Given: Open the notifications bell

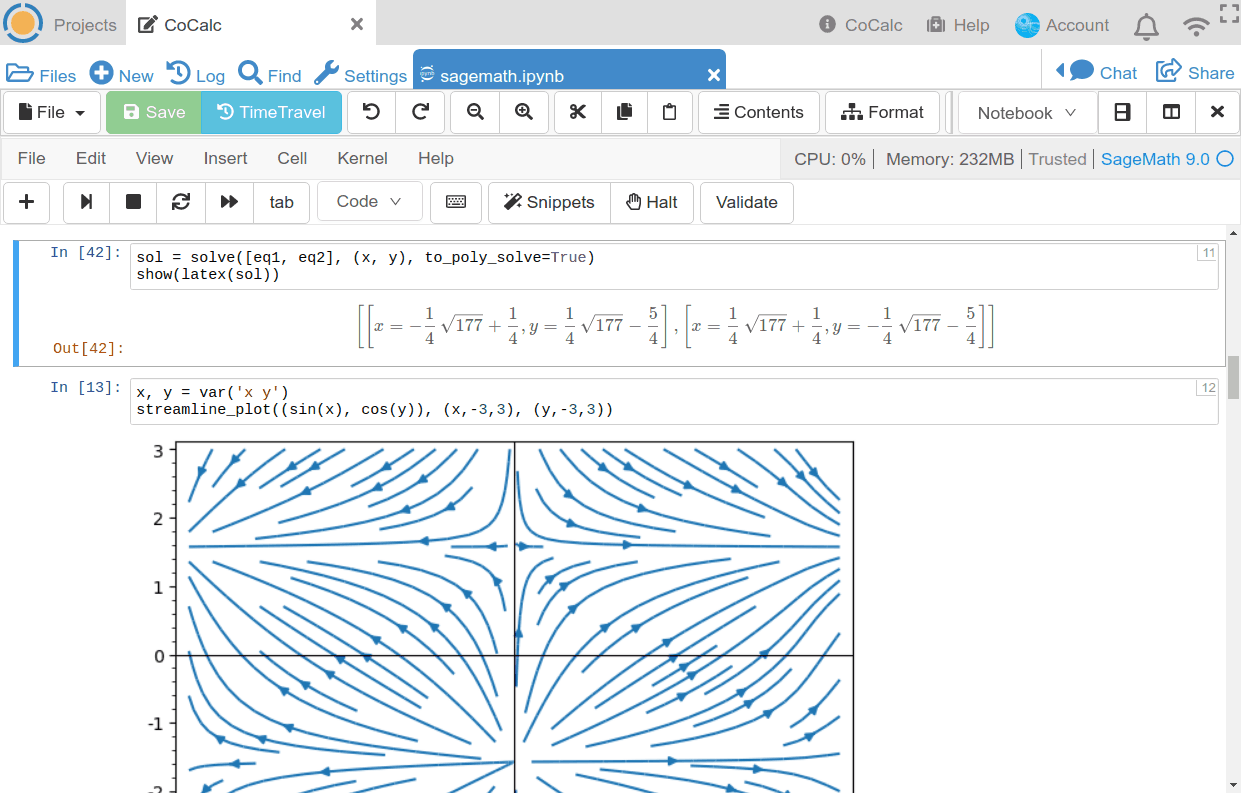Looking at the screenshot, I should (1146, 25).
